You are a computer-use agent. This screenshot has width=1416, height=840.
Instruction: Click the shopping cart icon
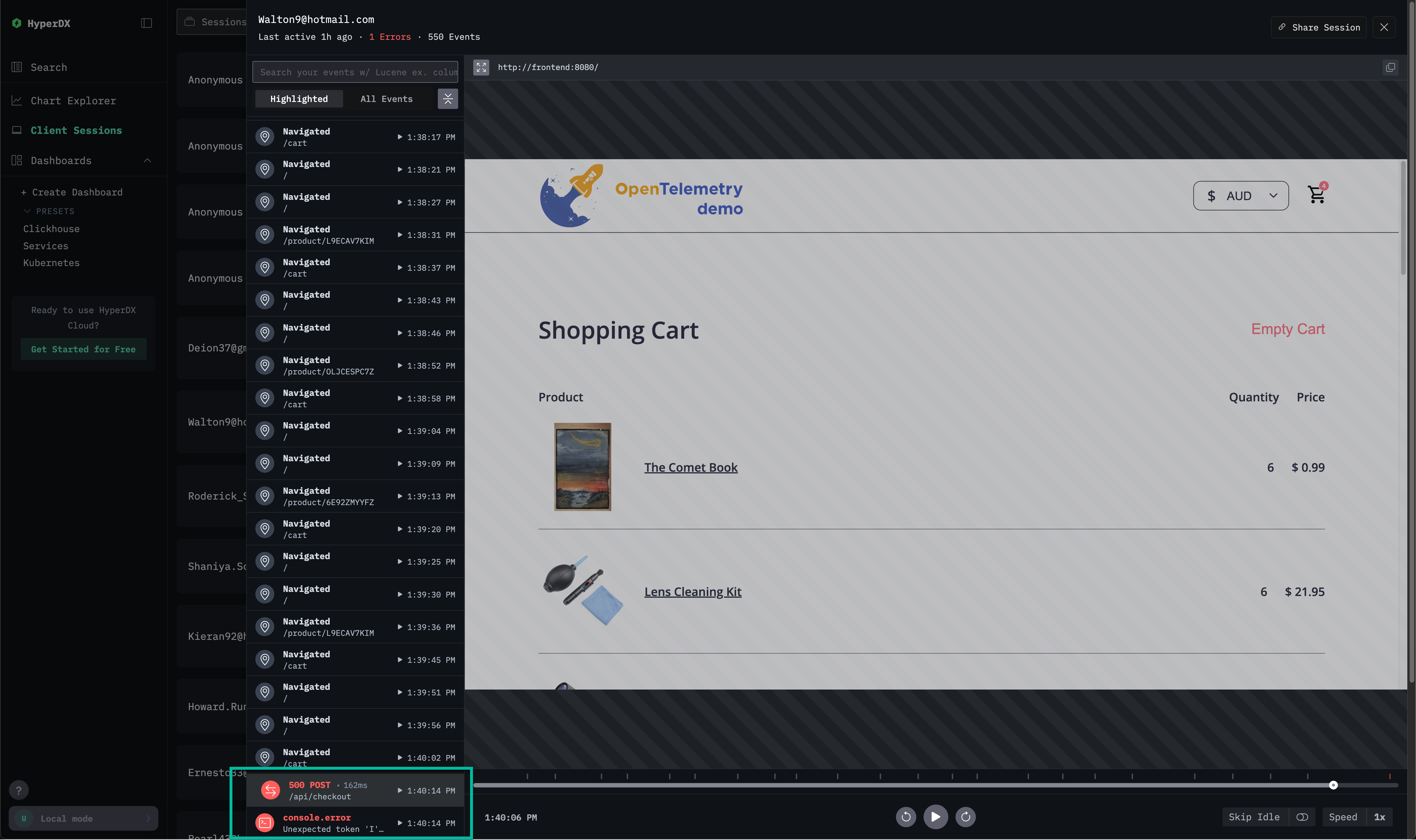pos(1316,195)
